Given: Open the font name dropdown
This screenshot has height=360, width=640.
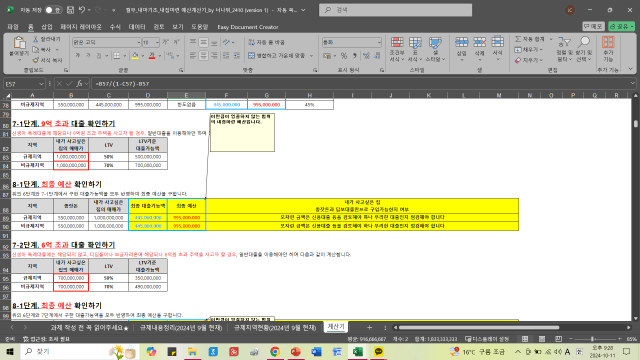Looking at the screenshot, I should [138, 42].
